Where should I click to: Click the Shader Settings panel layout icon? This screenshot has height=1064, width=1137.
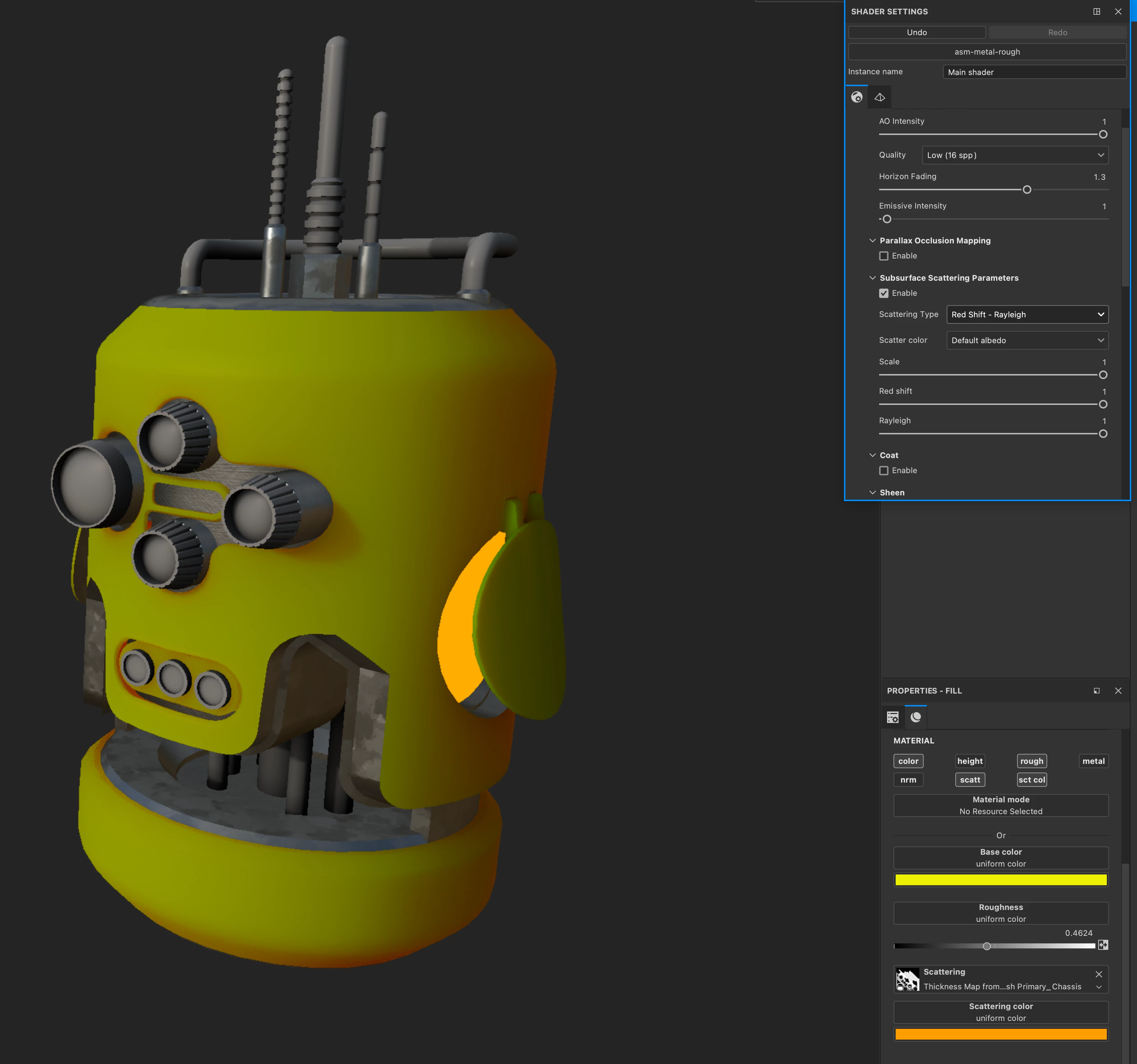tap(1096, 11)
